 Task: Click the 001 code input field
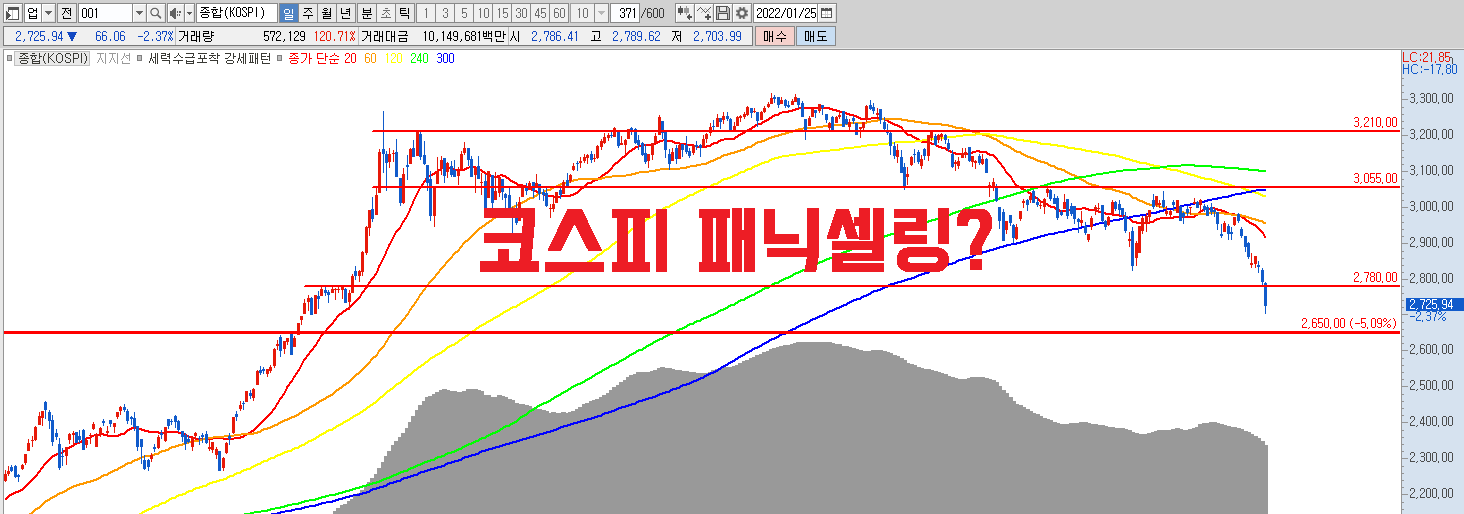tap(105, 13)
